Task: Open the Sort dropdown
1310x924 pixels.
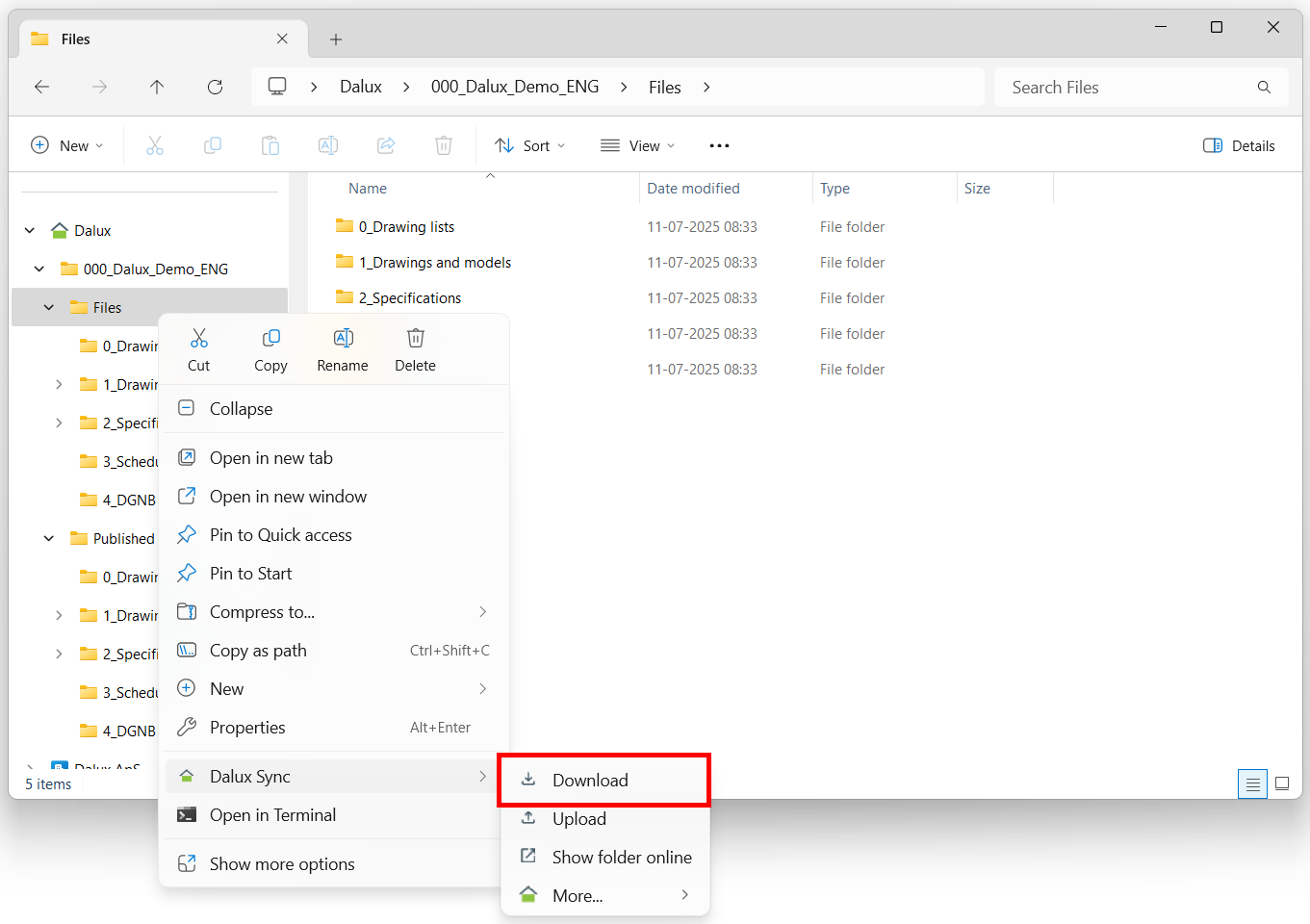Action: click(529, 144)
